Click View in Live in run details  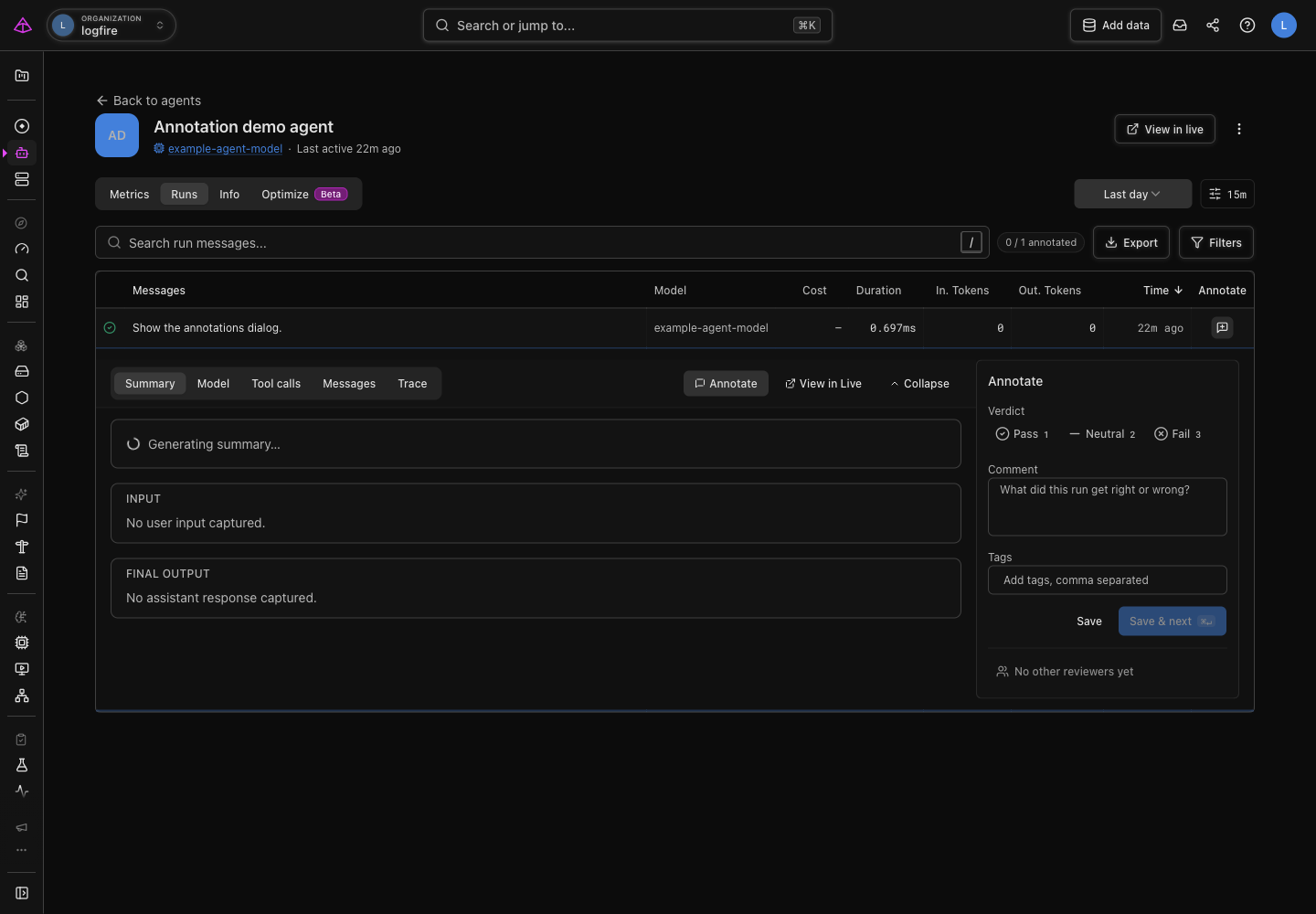coord(823,384)
